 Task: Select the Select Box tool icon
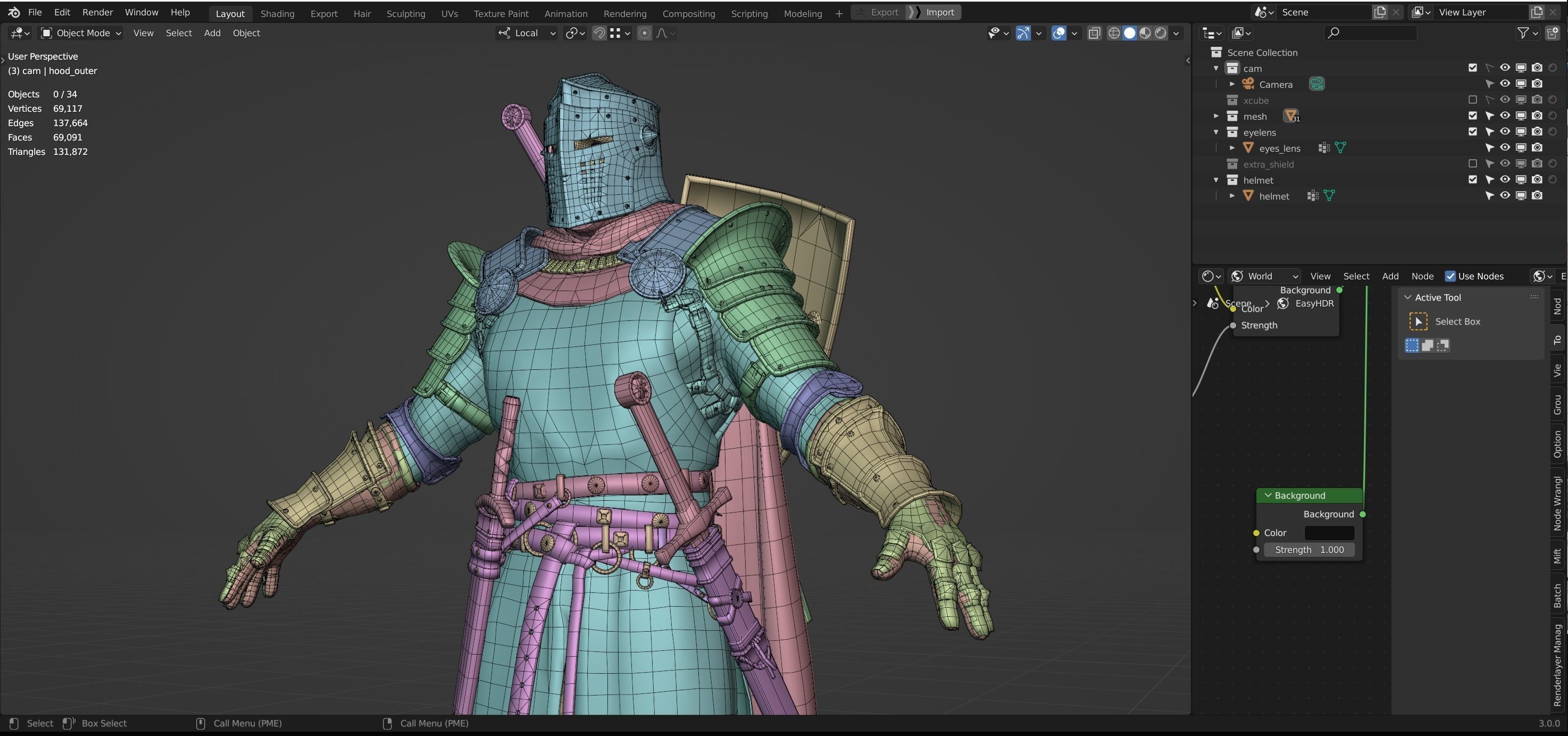[x=1418, y=321]
